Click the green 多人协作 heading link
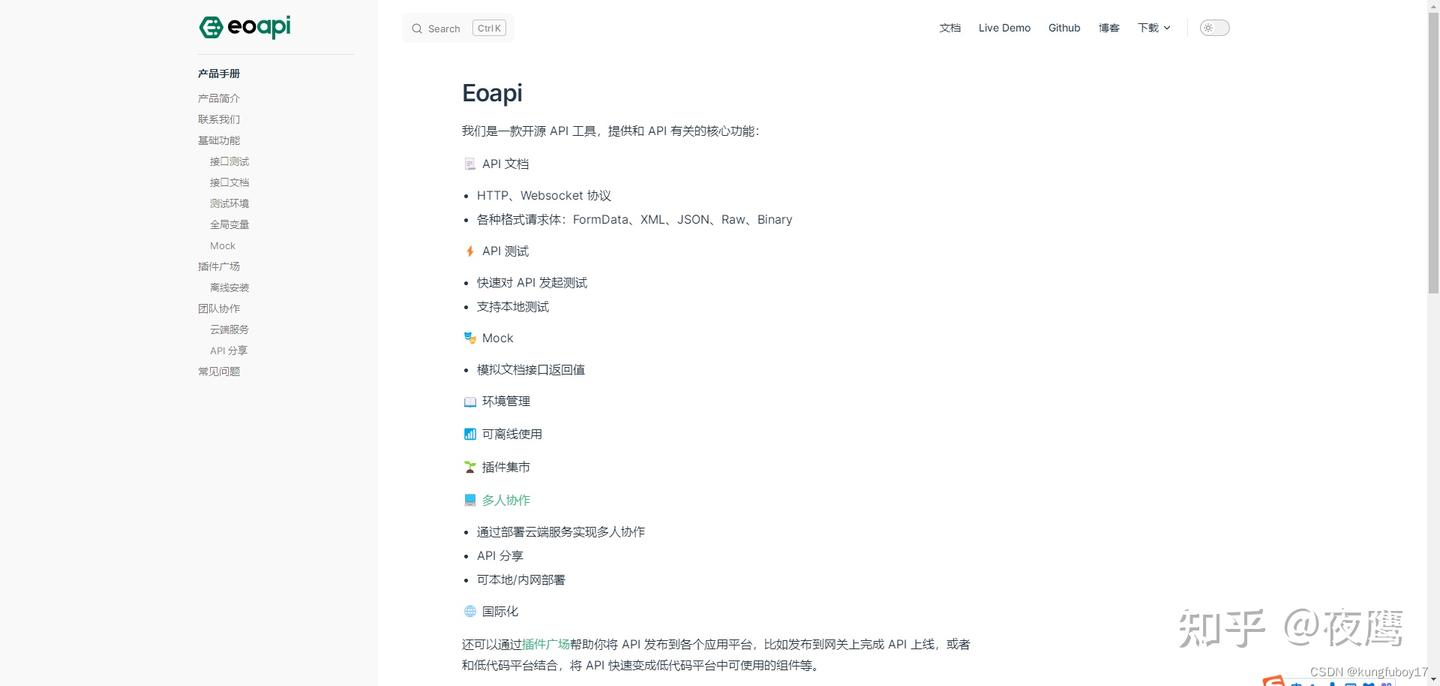 point(506,500)
